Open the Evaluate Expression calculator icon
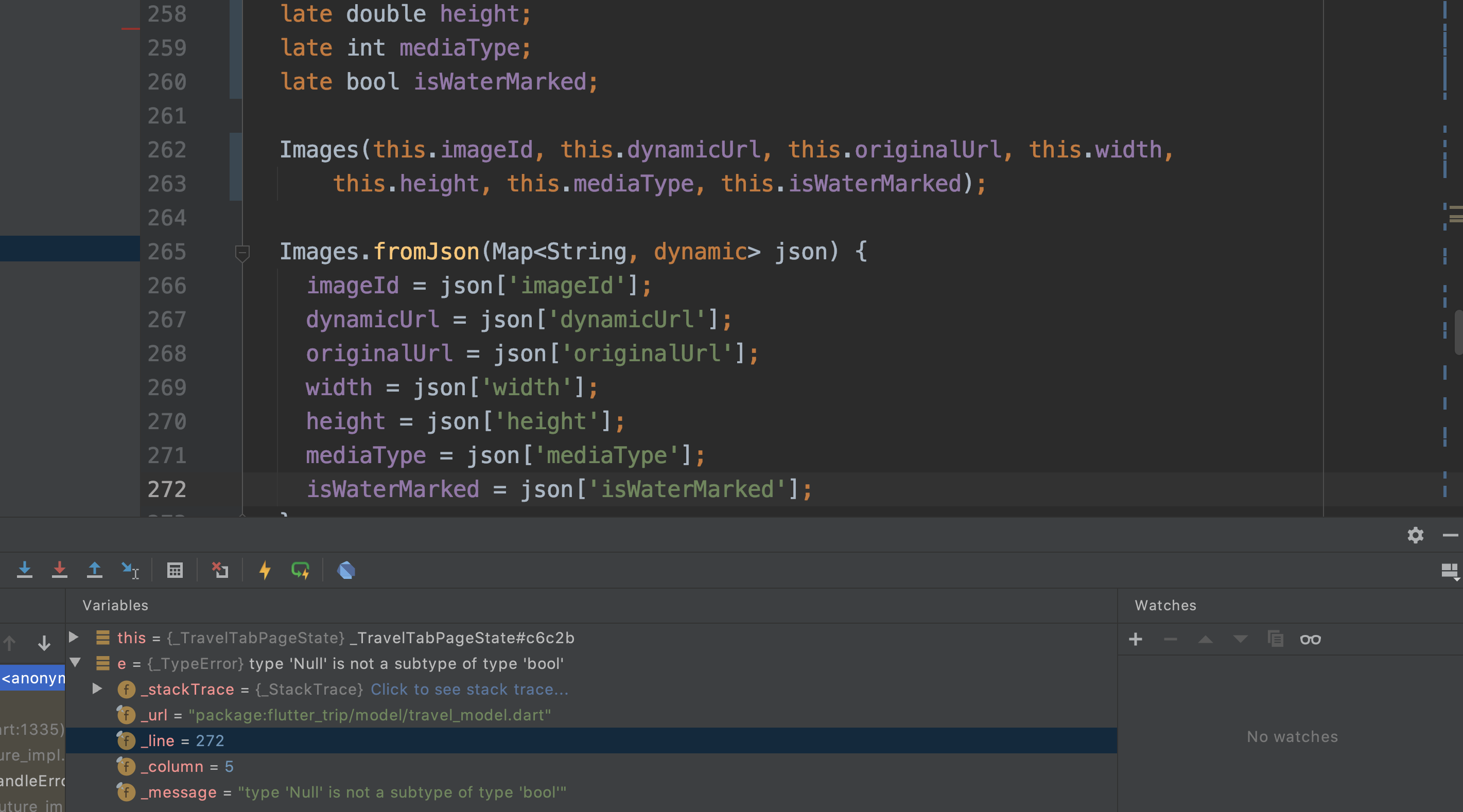This screenshot has width=1463, height=812. (175, 570)
